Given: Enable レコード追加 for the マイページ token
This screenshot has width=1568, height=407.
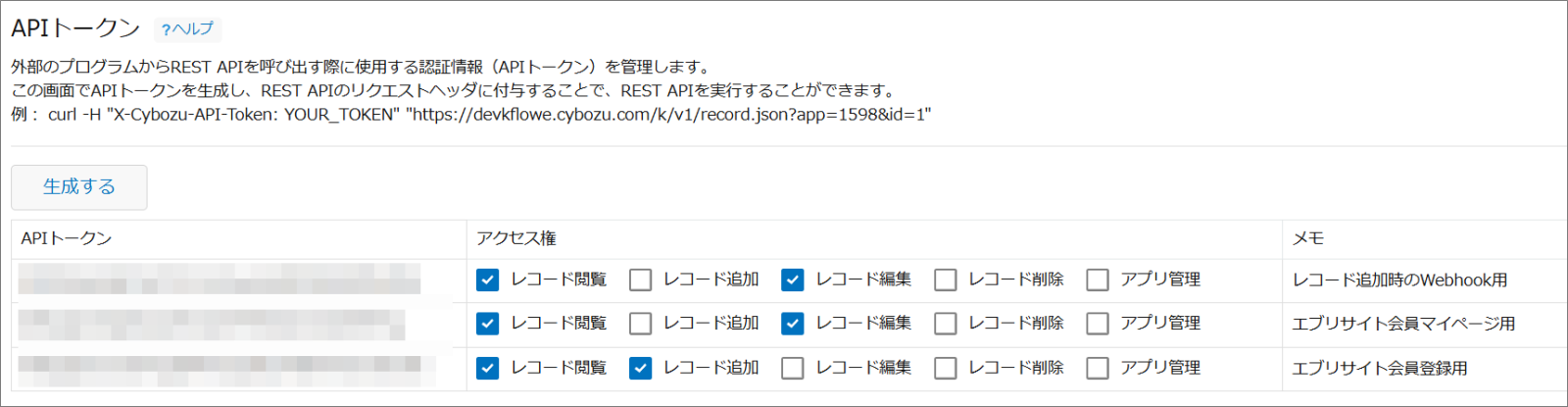Looking at the screenshot, I should [640, 323].
